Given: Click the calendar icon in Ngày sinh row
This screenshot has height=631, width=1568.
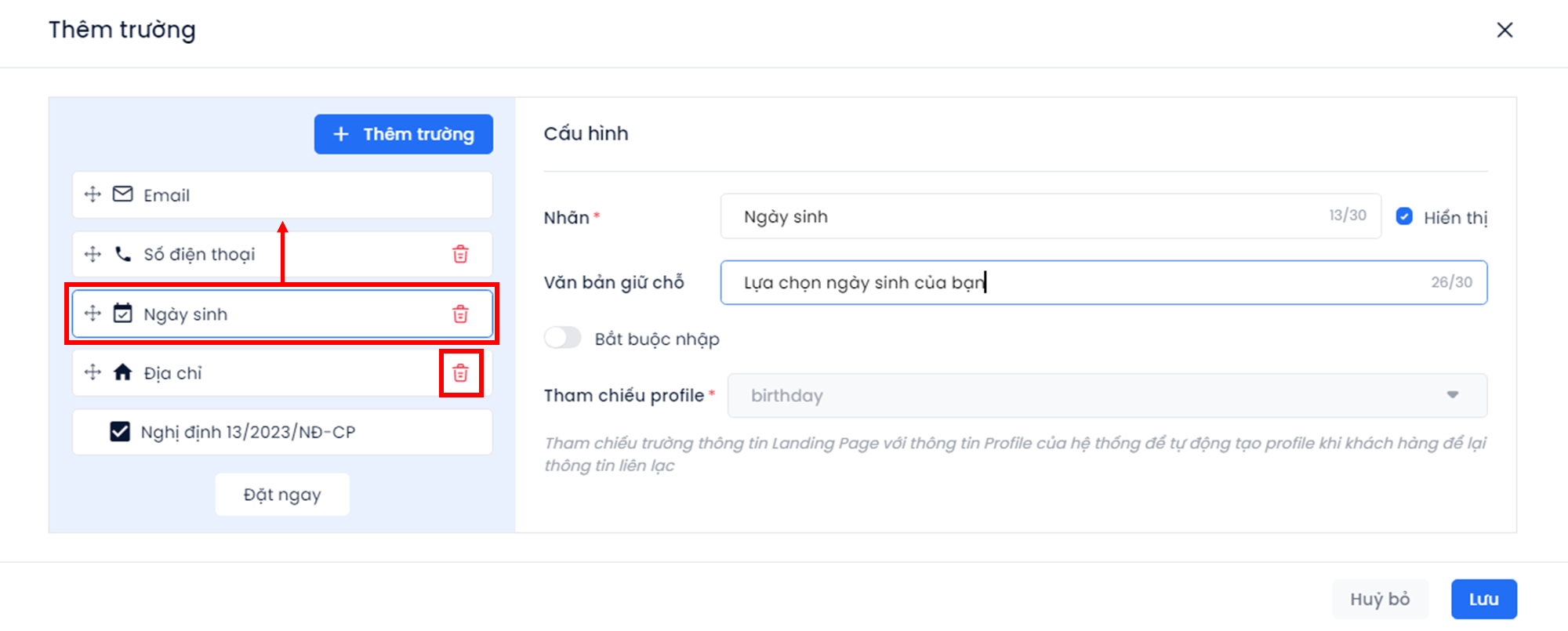Looking at the screenshot, I should coord(123,314).
